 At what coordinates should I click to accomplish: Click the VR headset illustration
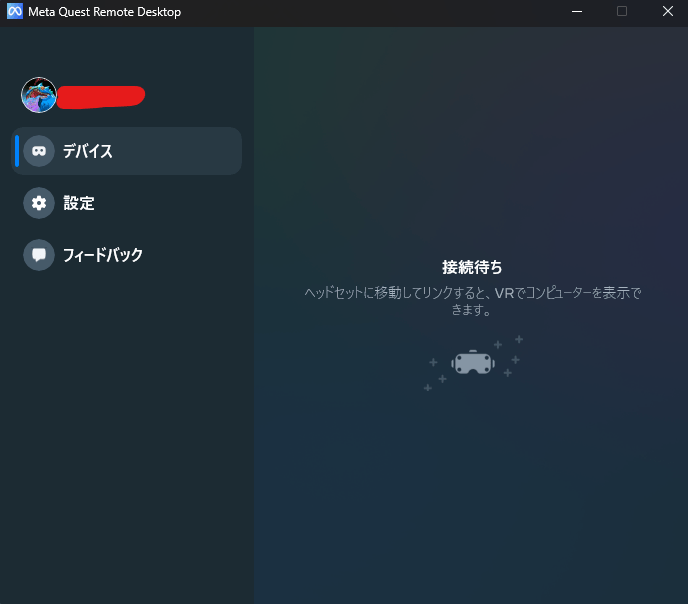click(473, 363)
